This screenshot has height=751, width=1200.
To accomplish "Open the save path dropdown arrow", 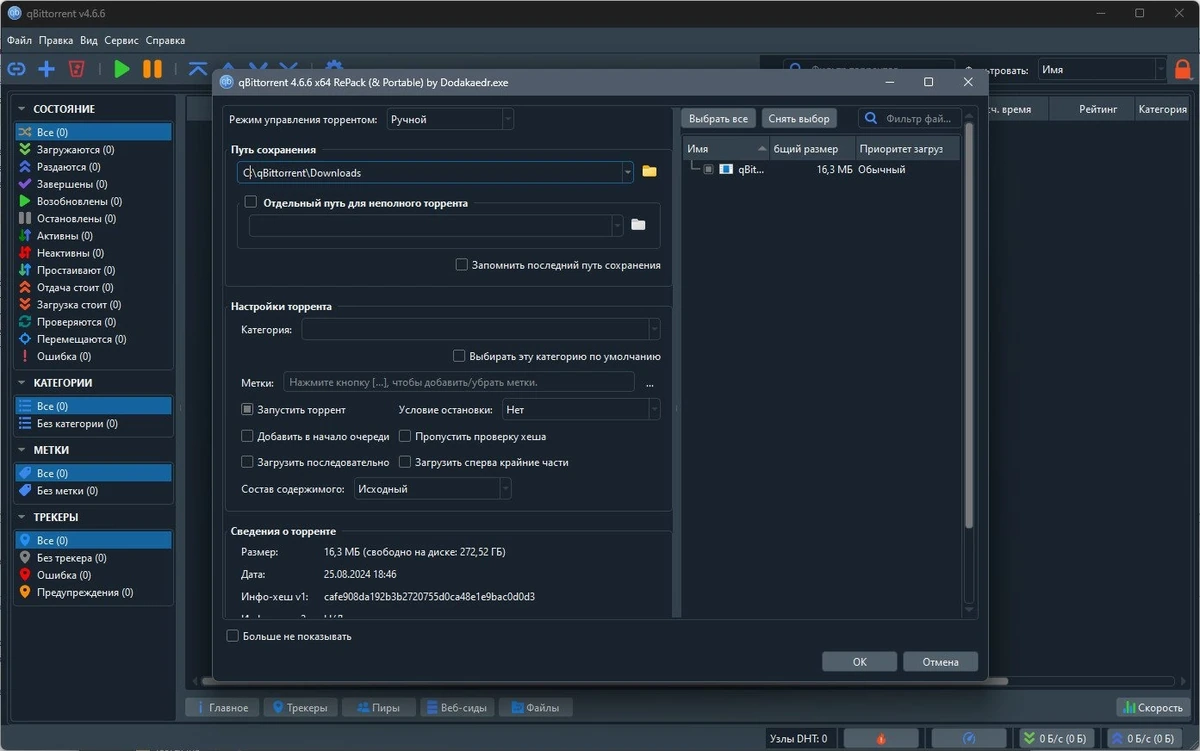I will pos(627,172).
